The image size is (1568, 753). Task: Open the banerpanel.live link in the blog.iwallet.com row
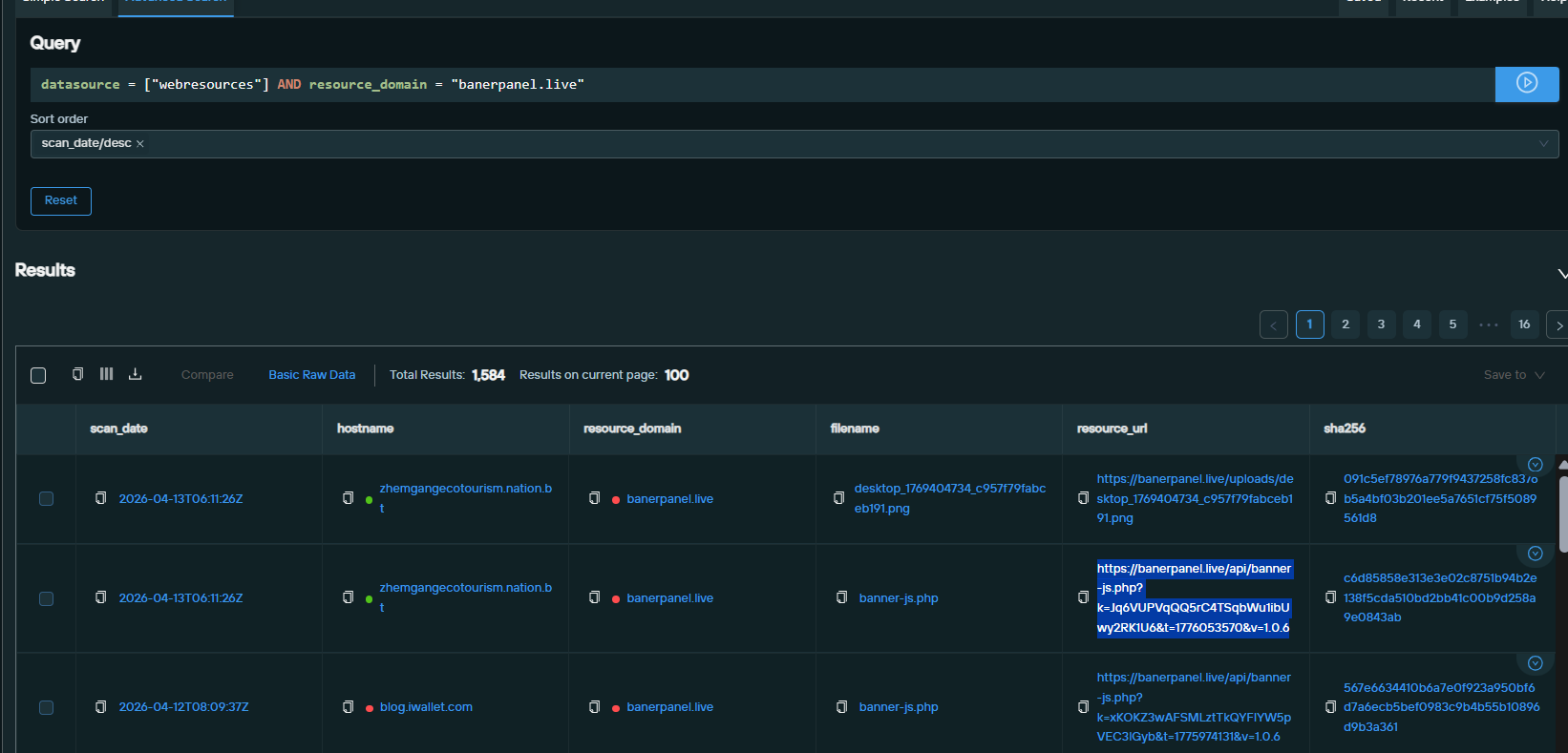670,707
